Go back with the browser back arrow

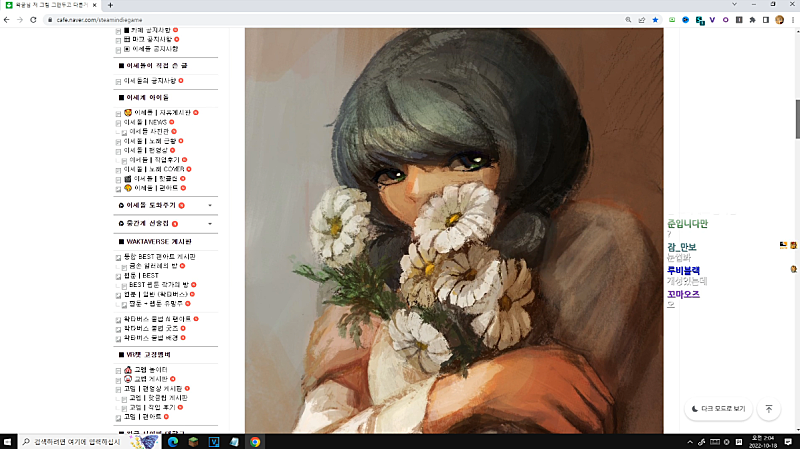click(x=7, y=20)
